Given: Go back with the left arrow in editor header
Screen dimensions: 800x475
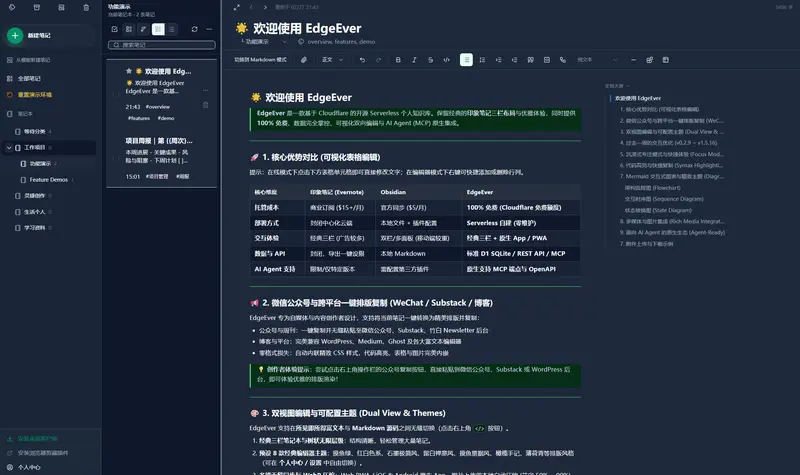Looking at the screenshot, I should (251, 7).
